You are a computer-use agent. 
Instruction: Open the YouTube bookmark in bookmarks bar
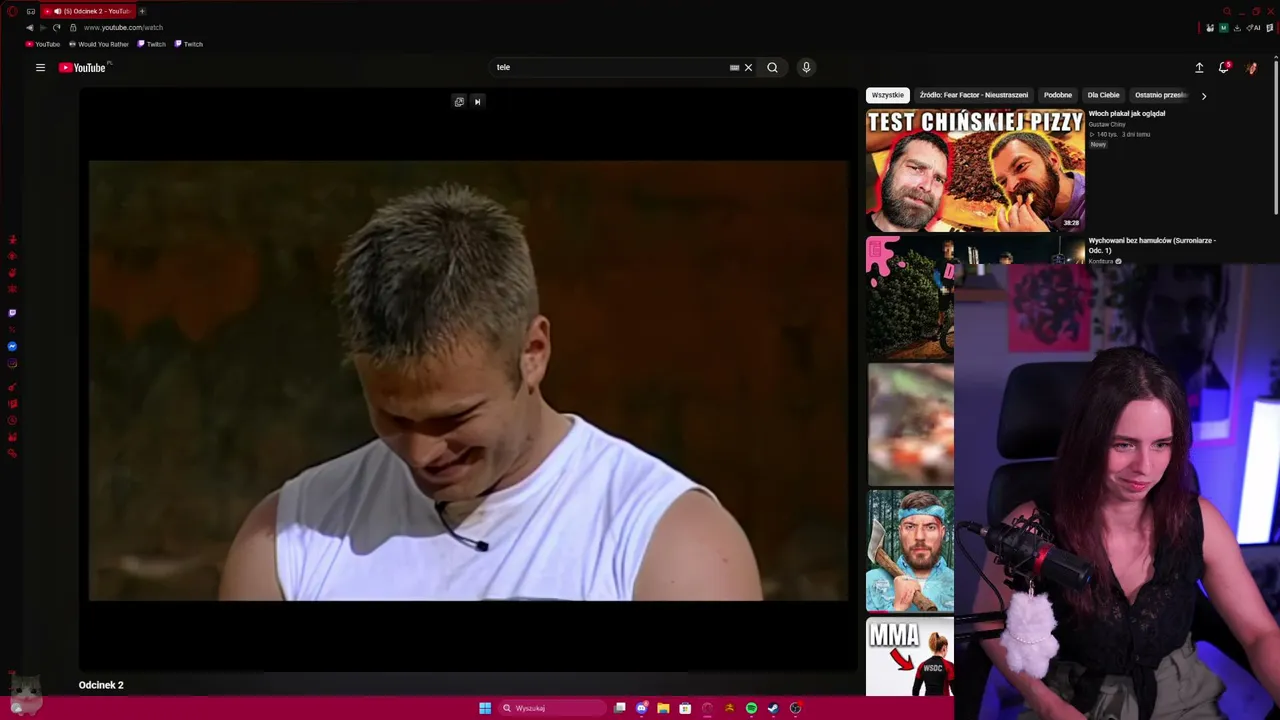(x=43, y=44)
